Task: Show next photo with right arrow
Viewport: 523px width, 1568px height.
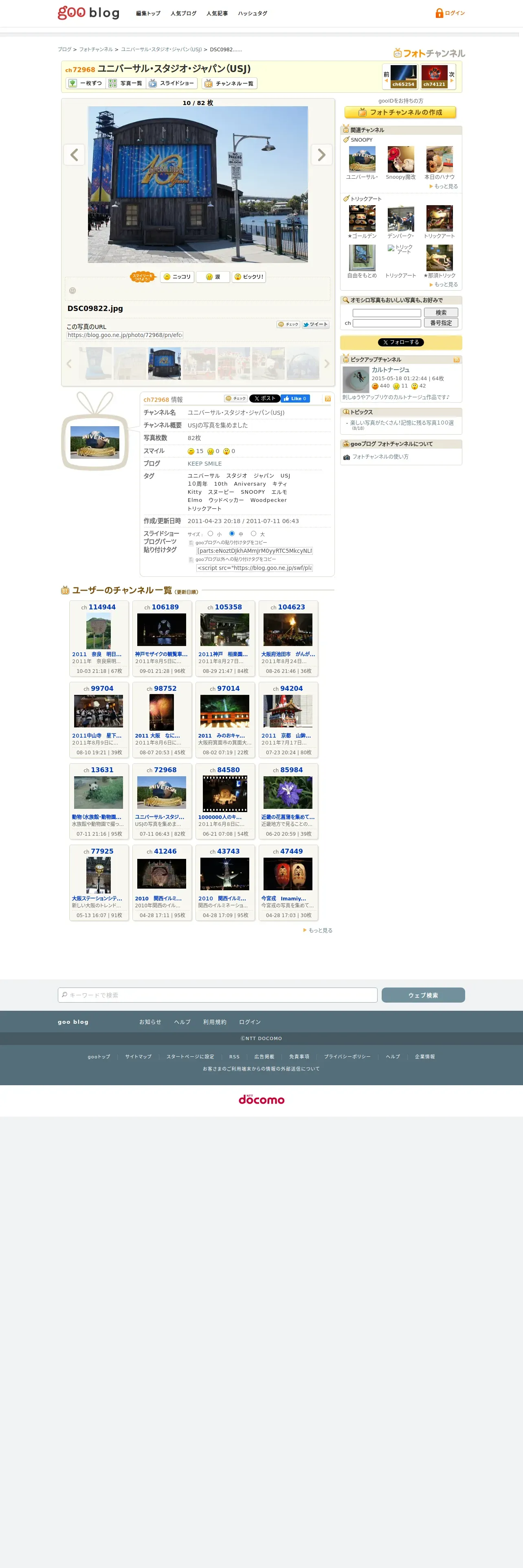Action: pyautogui.click(x=321, y=155)
